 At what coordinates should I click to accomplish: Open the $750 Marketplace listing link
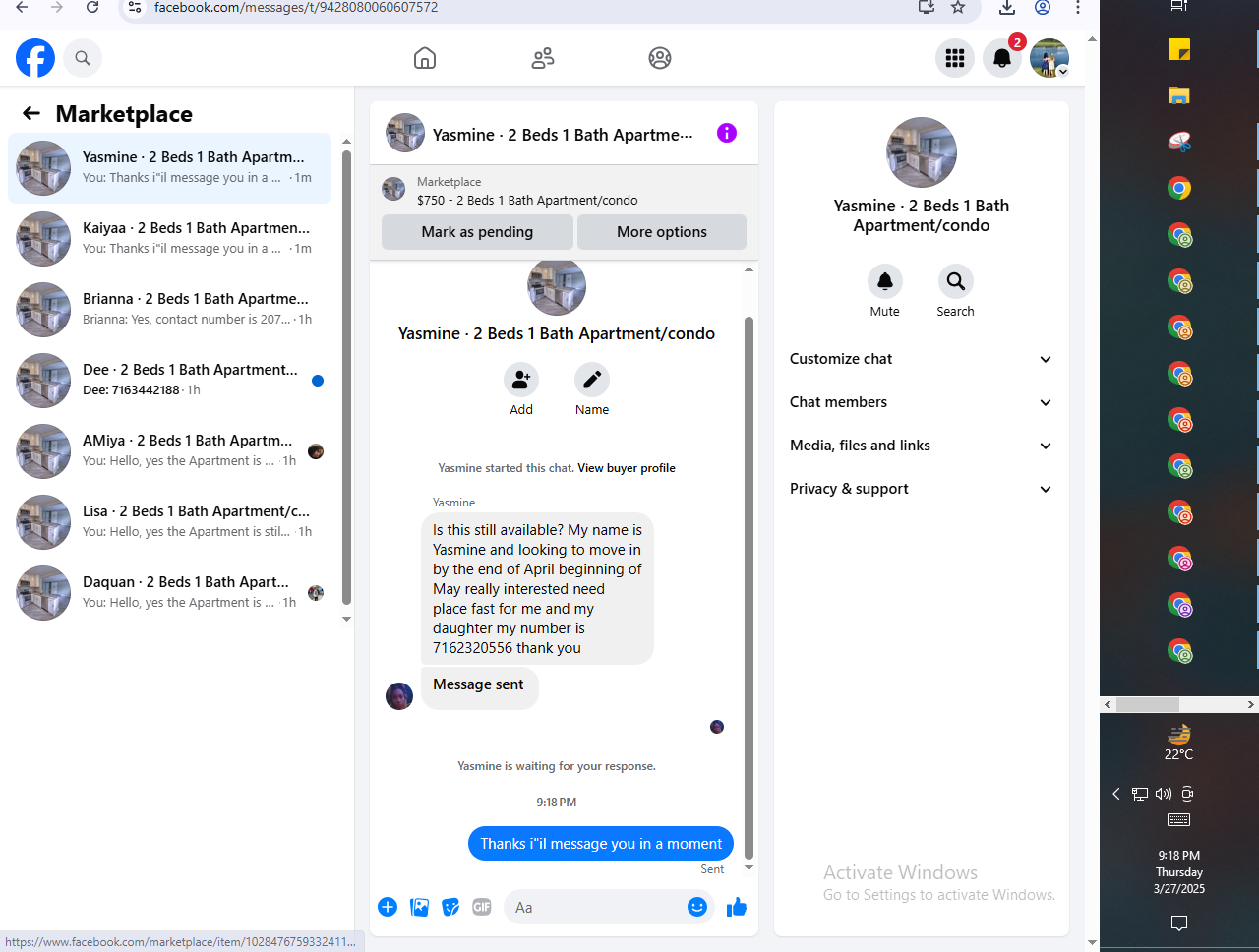click(x=527, y=200)
